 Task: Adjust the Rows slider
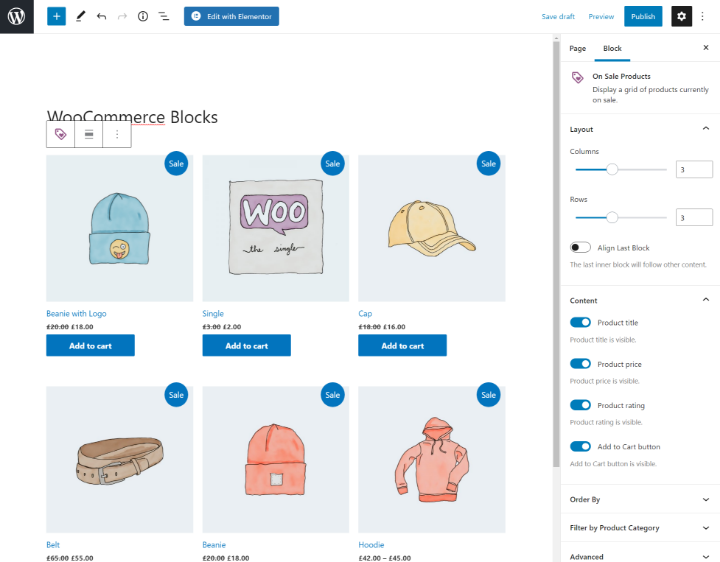point(621,217)
